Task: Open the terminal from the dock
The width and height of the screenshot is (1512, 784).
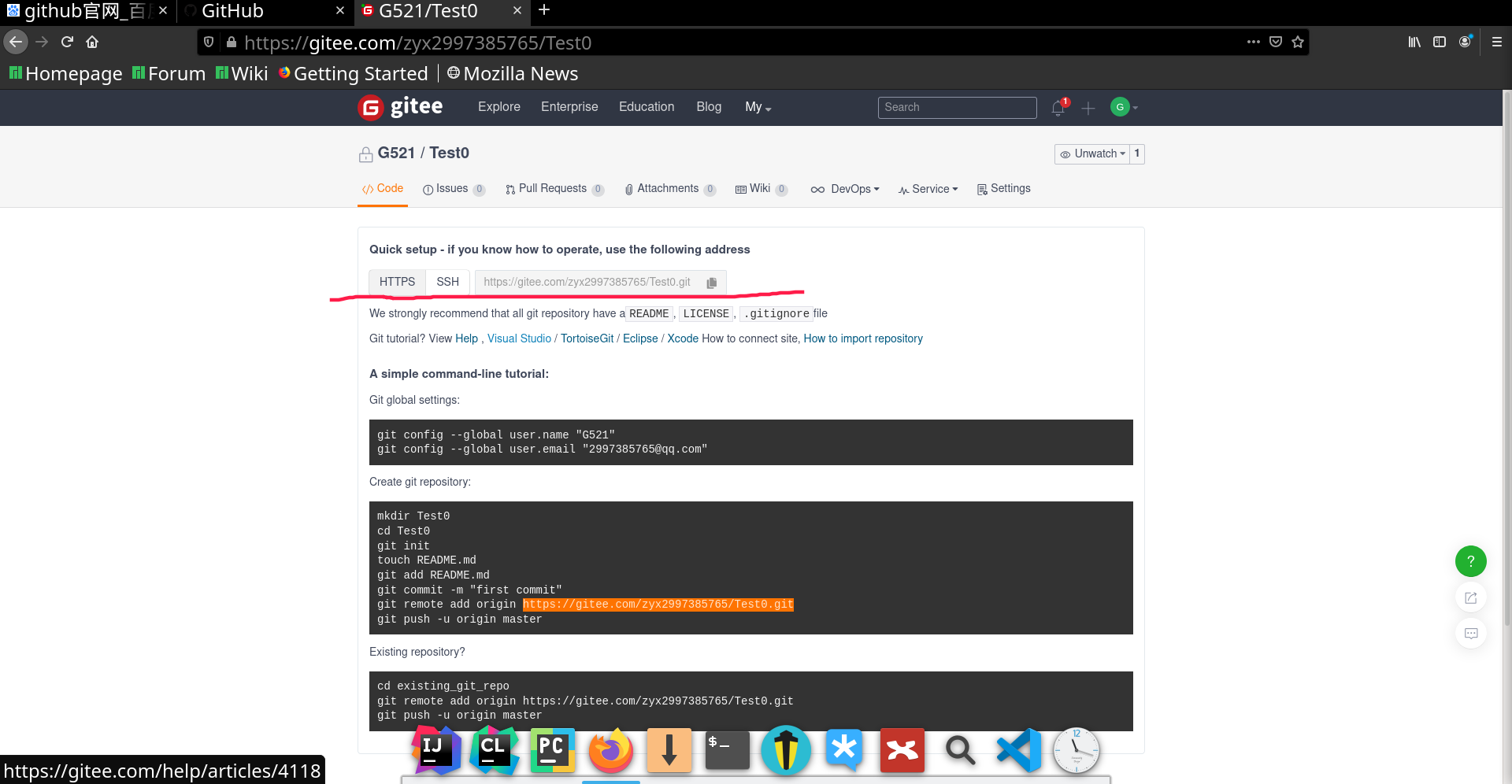Action: click(727, 750)
